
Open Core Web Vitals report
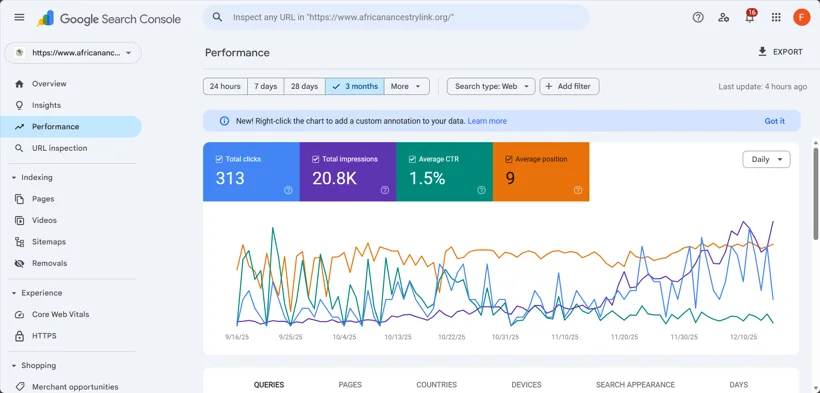pos(71,315)
